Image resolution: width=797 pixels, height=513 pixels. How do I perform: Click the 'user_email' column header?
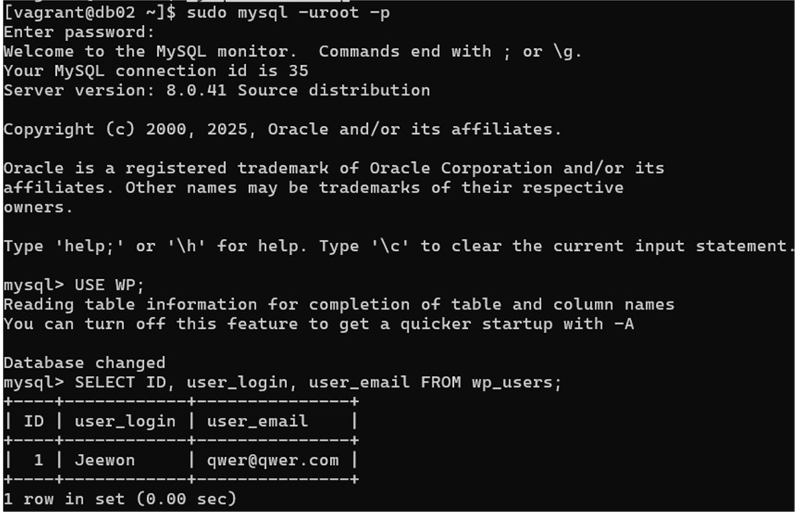click(258, 421)
